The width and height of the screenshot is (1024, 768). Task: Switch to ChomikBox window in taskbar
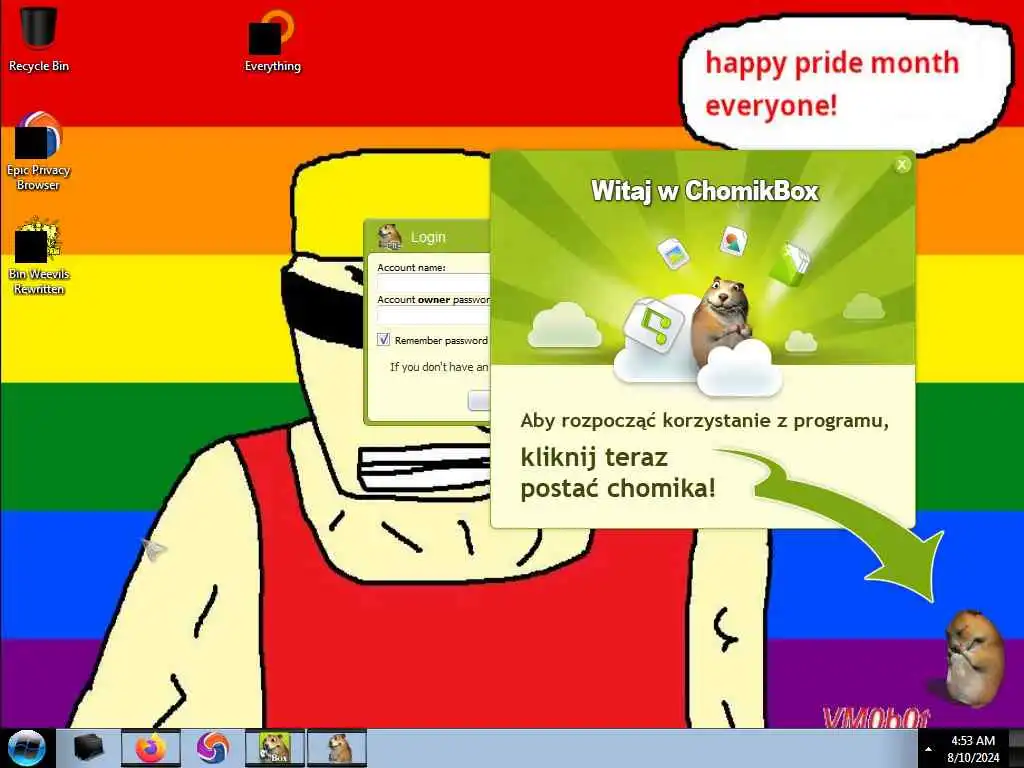274,748
